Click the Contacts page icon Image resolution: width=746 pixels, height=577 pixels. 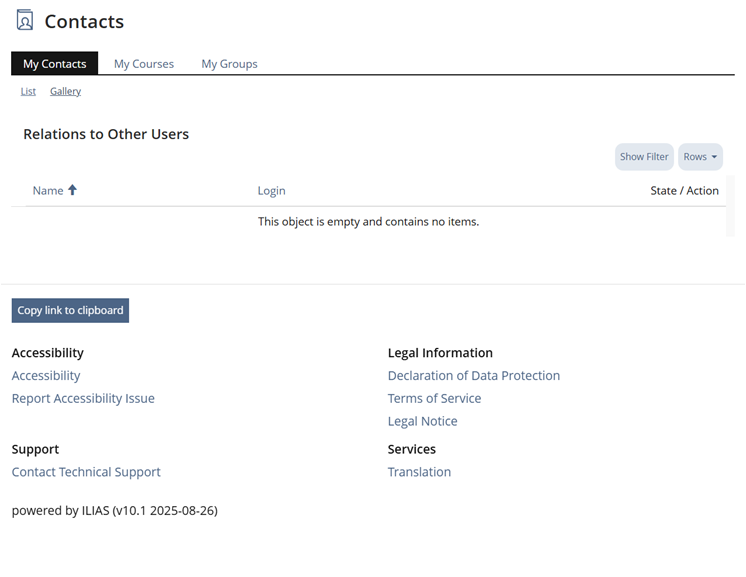(25, 21)
